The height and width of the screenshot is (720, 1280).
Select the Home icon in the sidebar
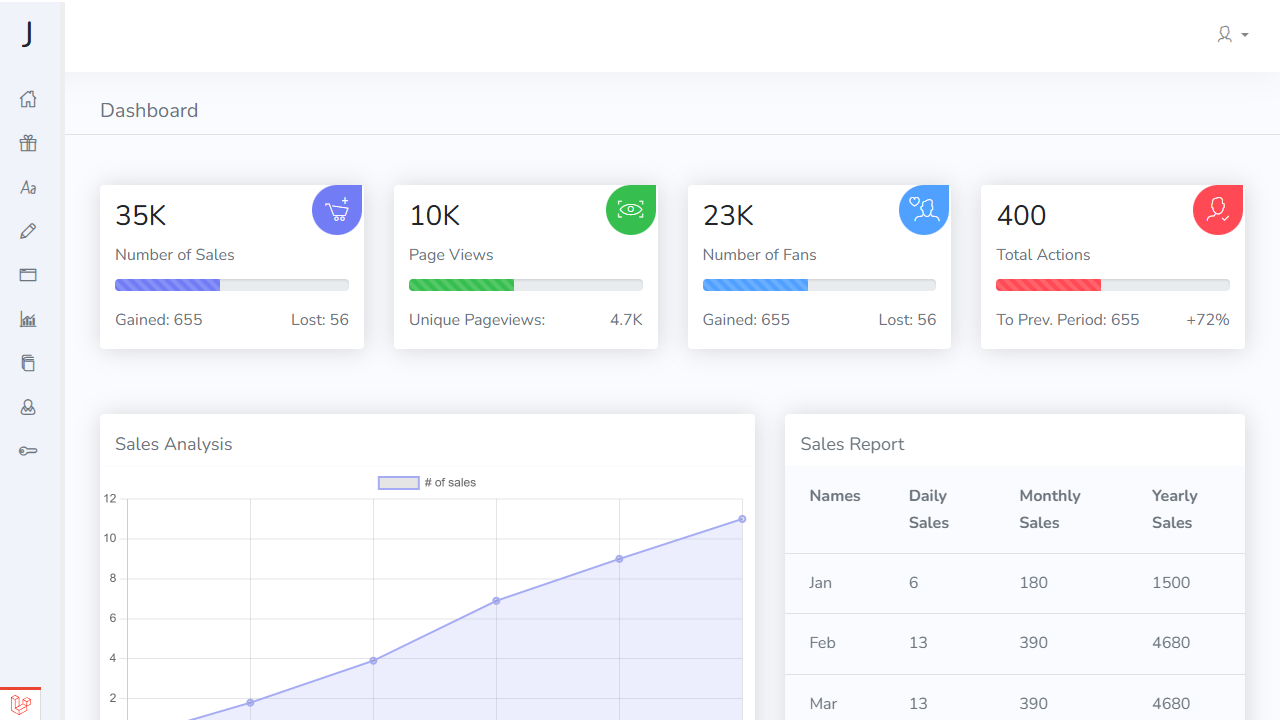point(28,99)
